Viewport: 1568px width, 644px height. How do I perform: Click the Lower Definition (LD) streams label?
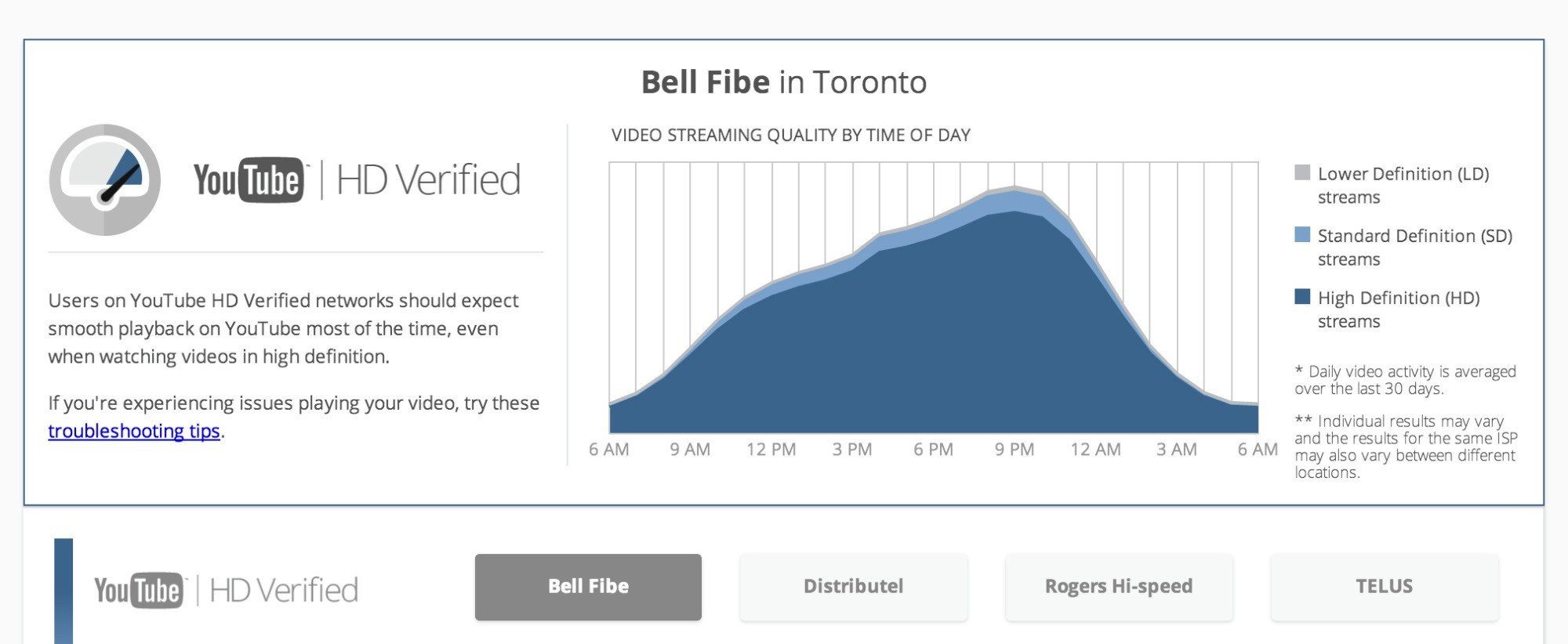click(x=1403, y=185)
